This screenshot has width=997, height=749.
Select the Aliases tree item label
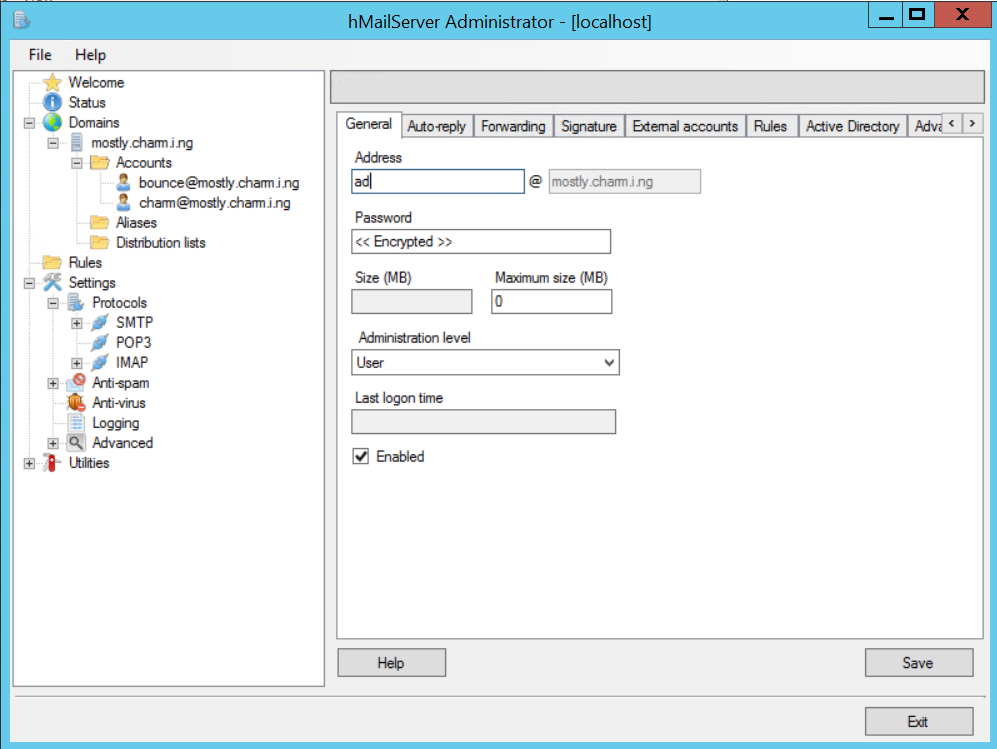point(136,223)
